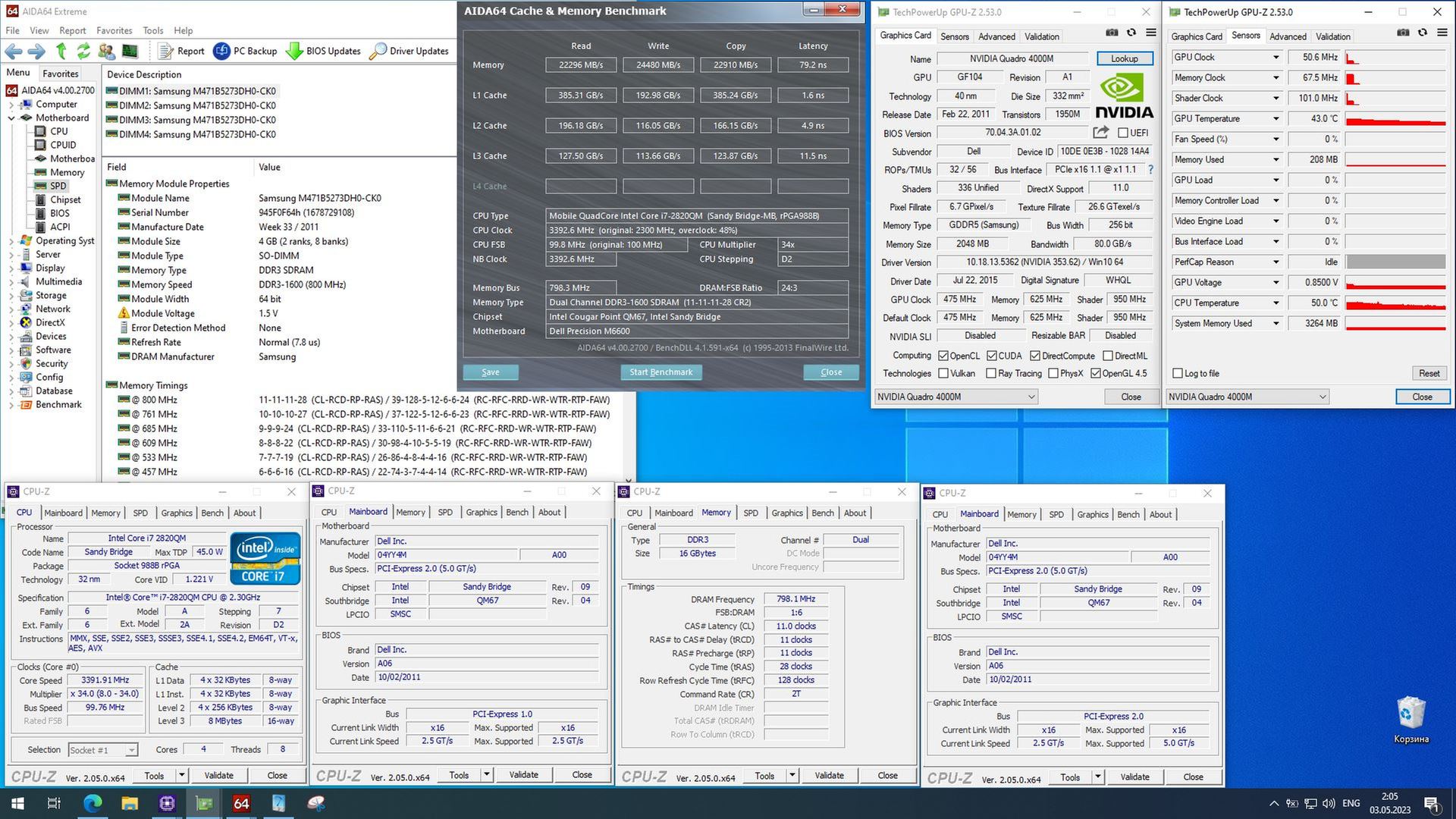The image size is (1456, 819).
Task: Click Reset in GPU-Z Sensors window
Action: coord(1429,373)
